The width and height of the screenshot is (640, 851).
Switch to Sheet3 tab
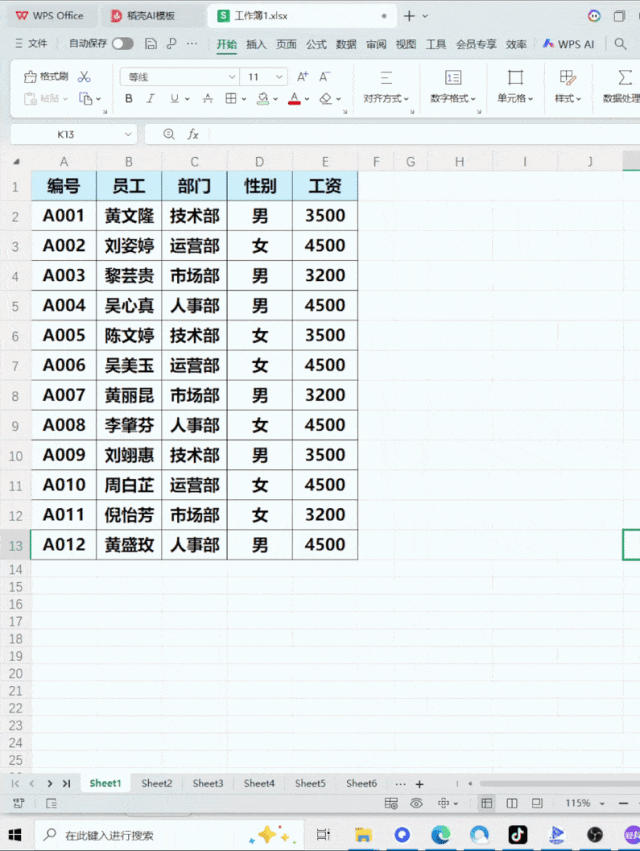pyautogui.click(x=208, y=783)
